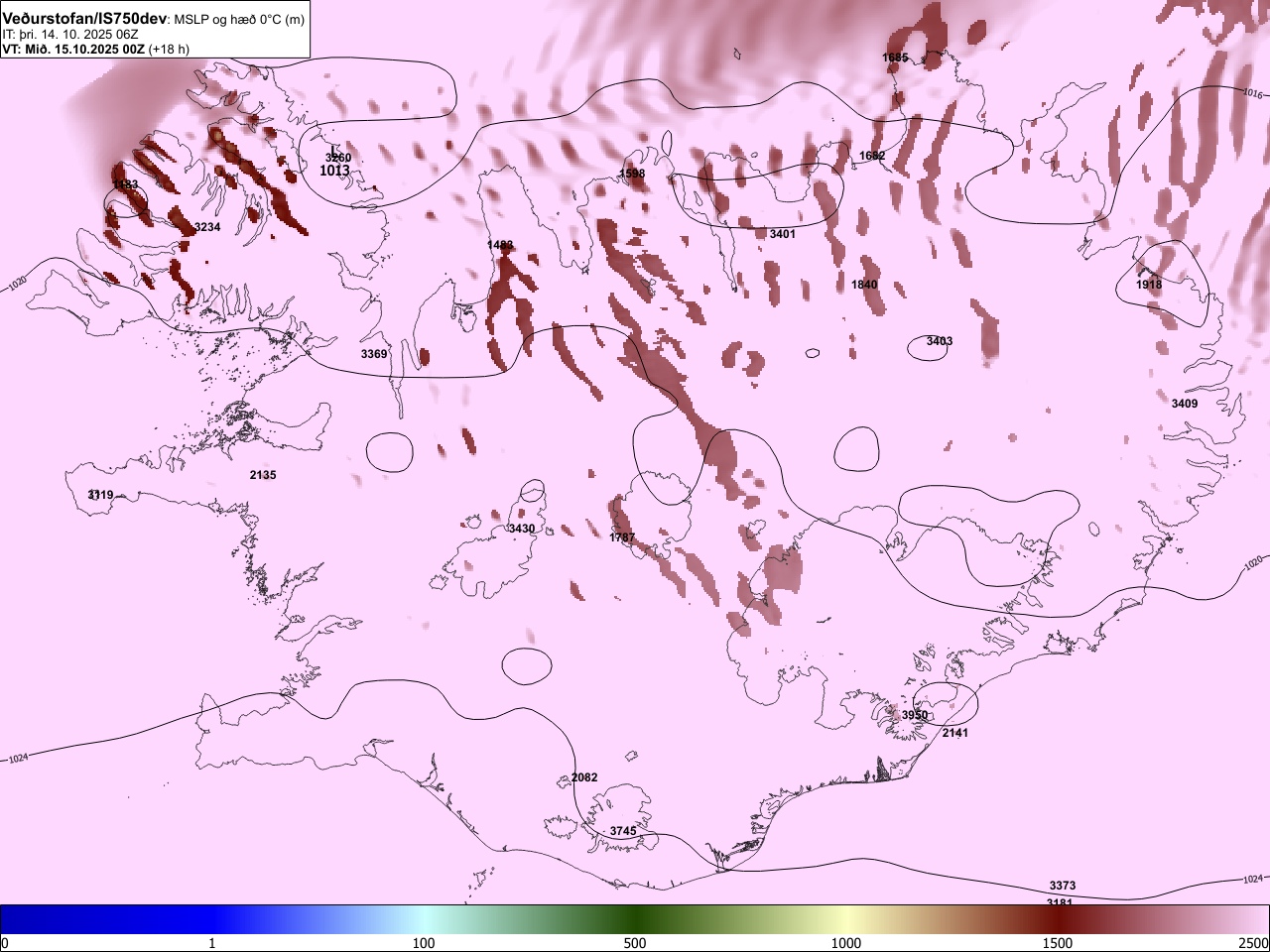The width and height of the screenshot is (1270, 952).
Task: Click the 2141 height label
Action: [x=955, y=733]
